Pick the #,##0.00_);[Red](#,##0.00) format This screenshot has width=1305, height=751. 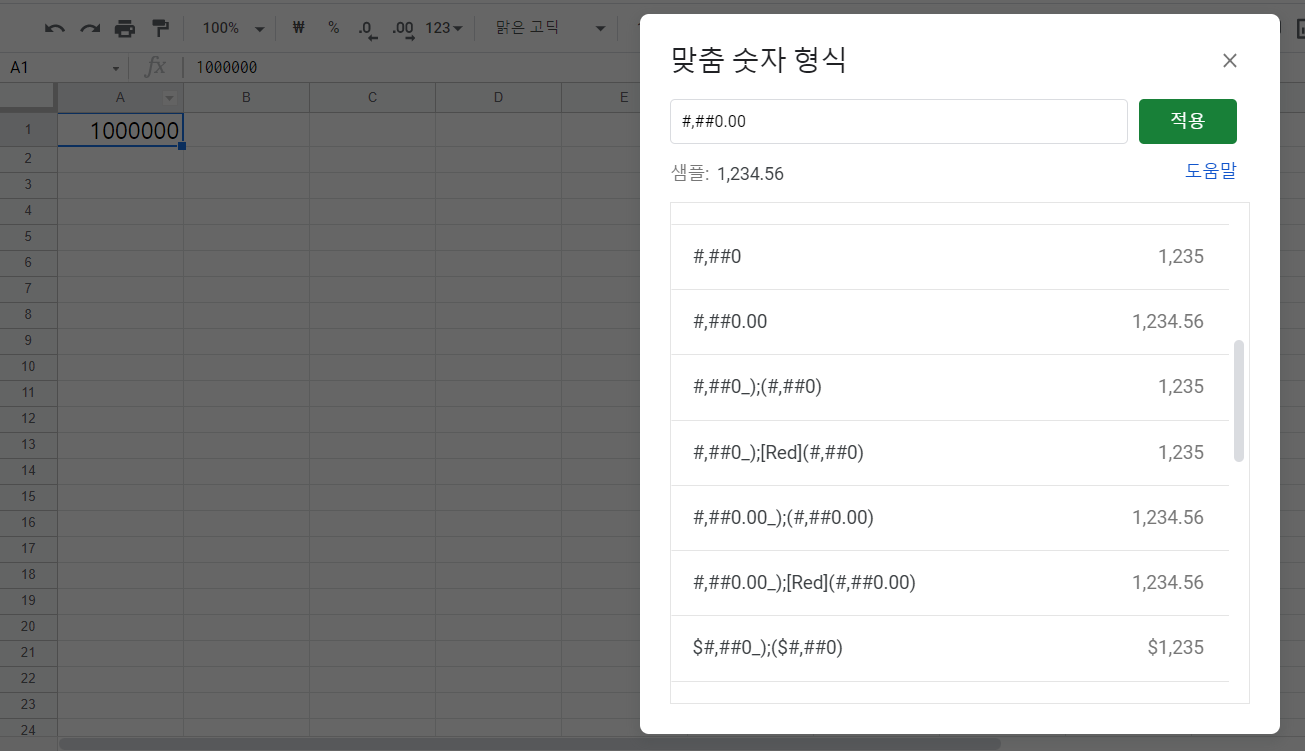pos(949,583)
